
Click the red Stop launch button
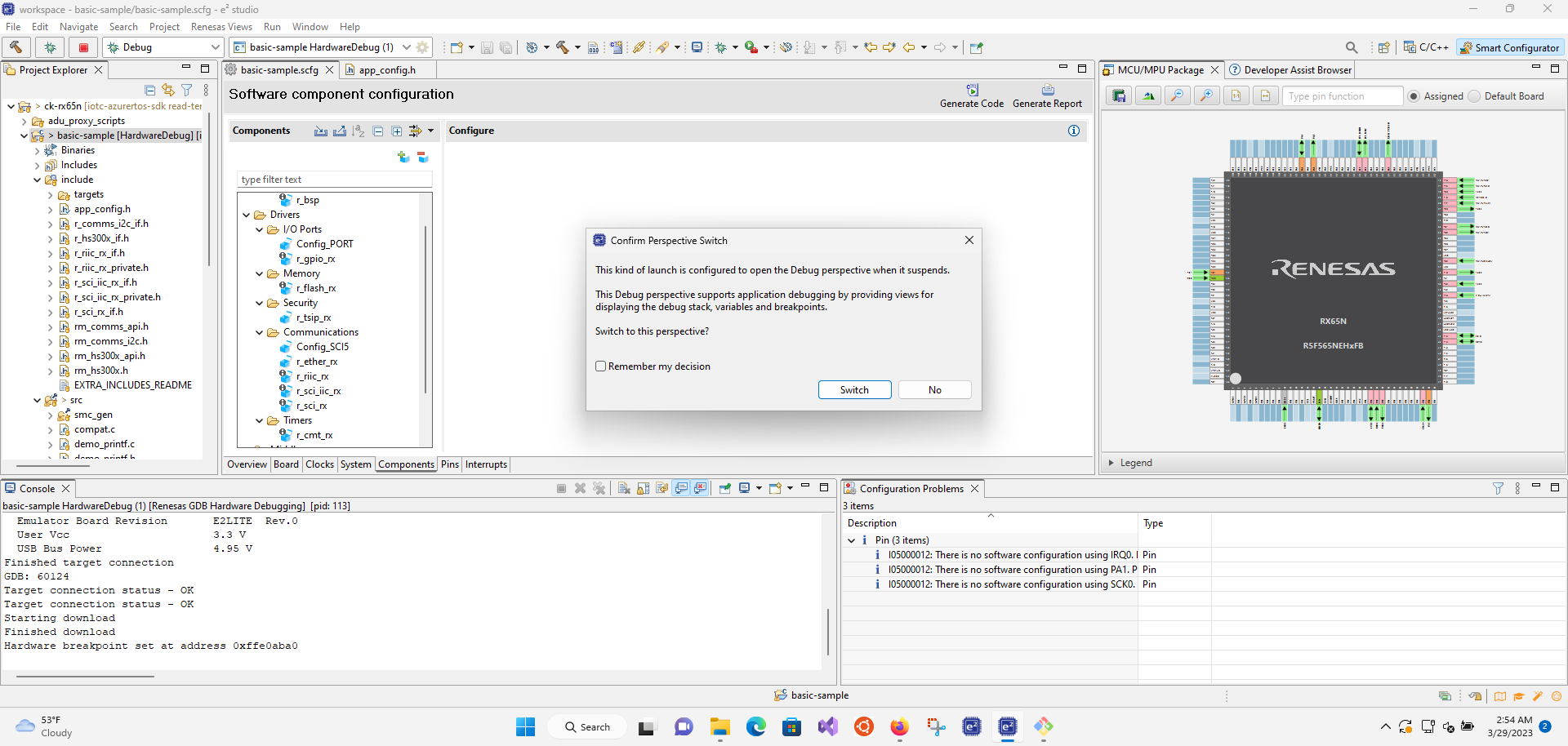click(83, 47)
